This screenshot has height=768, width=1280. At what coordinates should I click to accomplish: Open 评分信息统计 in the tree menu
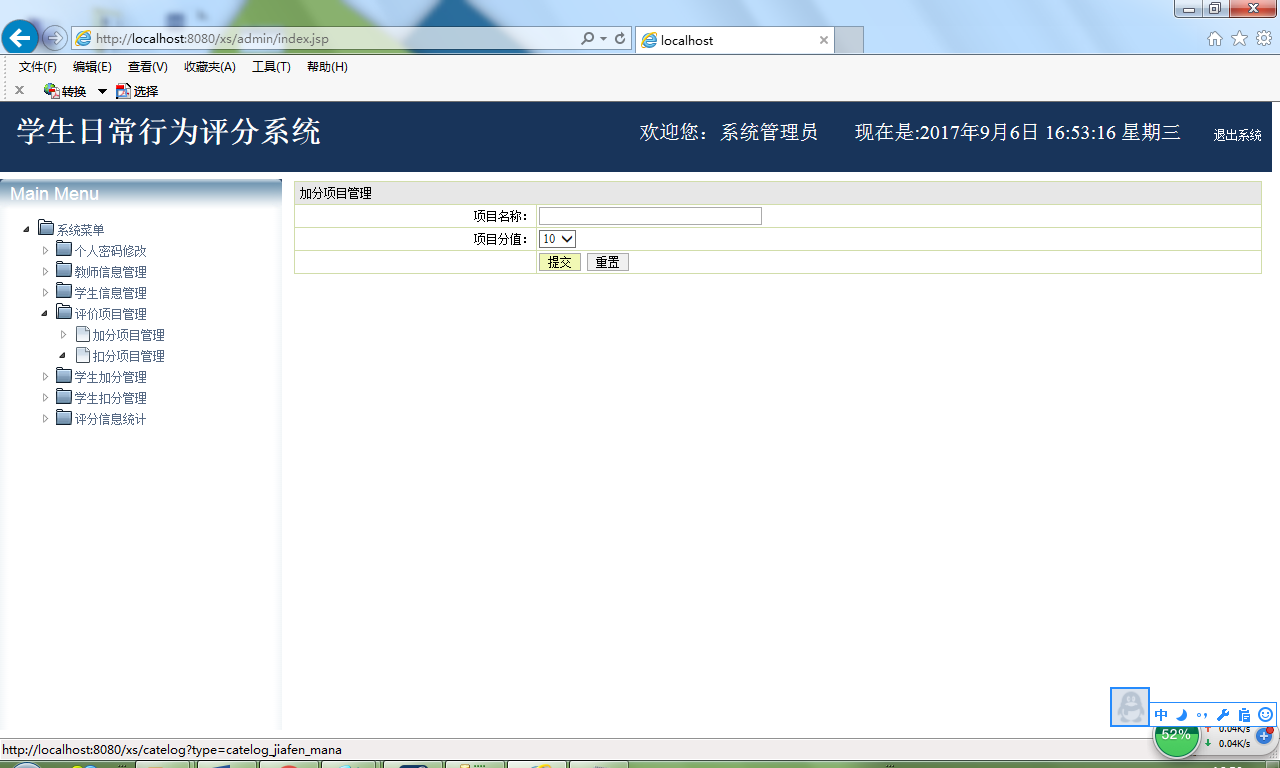111,419
